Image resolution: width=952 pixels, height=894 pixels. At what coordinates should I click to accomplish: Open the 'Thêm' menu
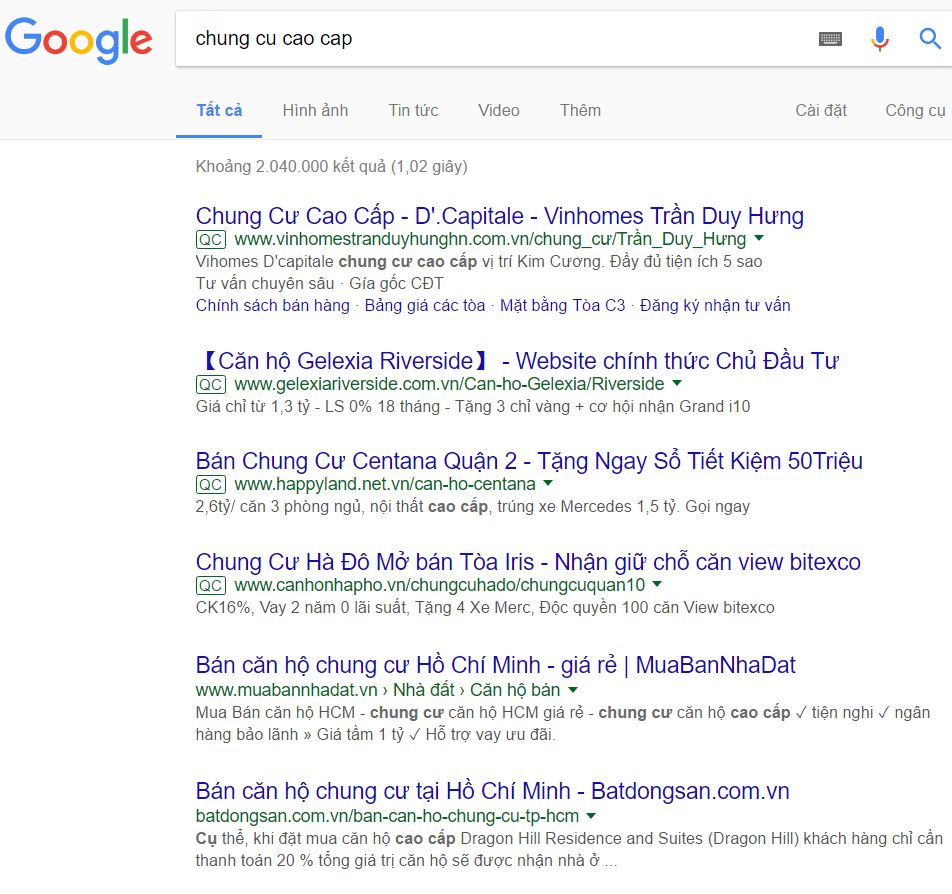580,111
